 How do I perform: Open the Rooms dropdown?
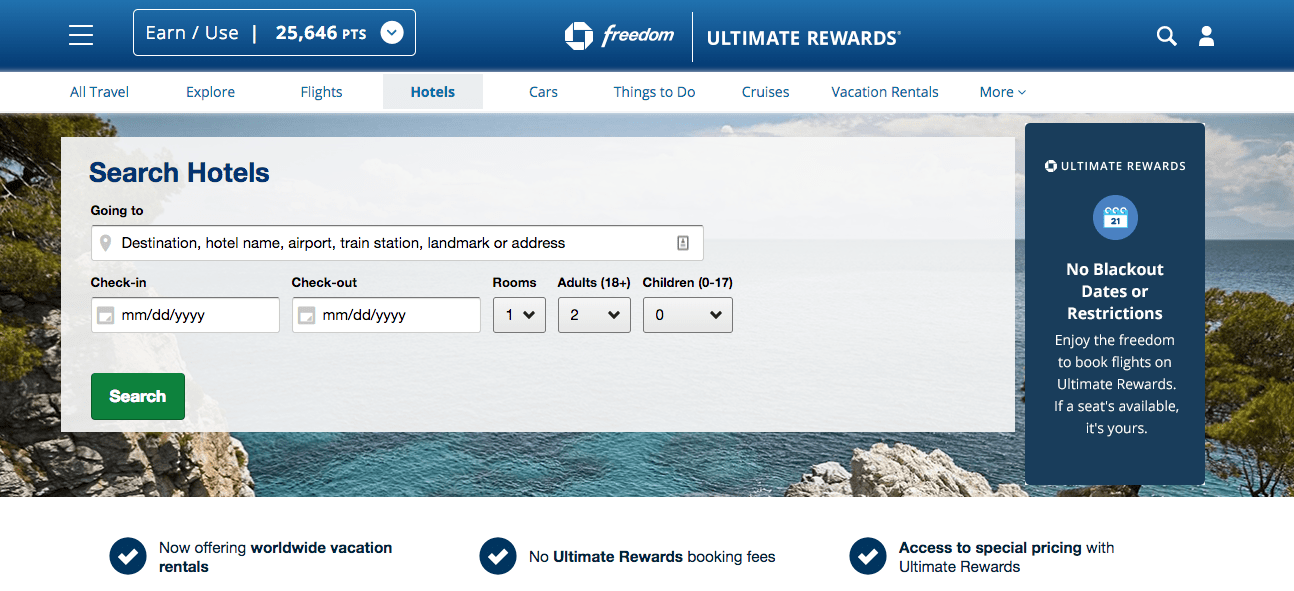click(x=519, y=315)
